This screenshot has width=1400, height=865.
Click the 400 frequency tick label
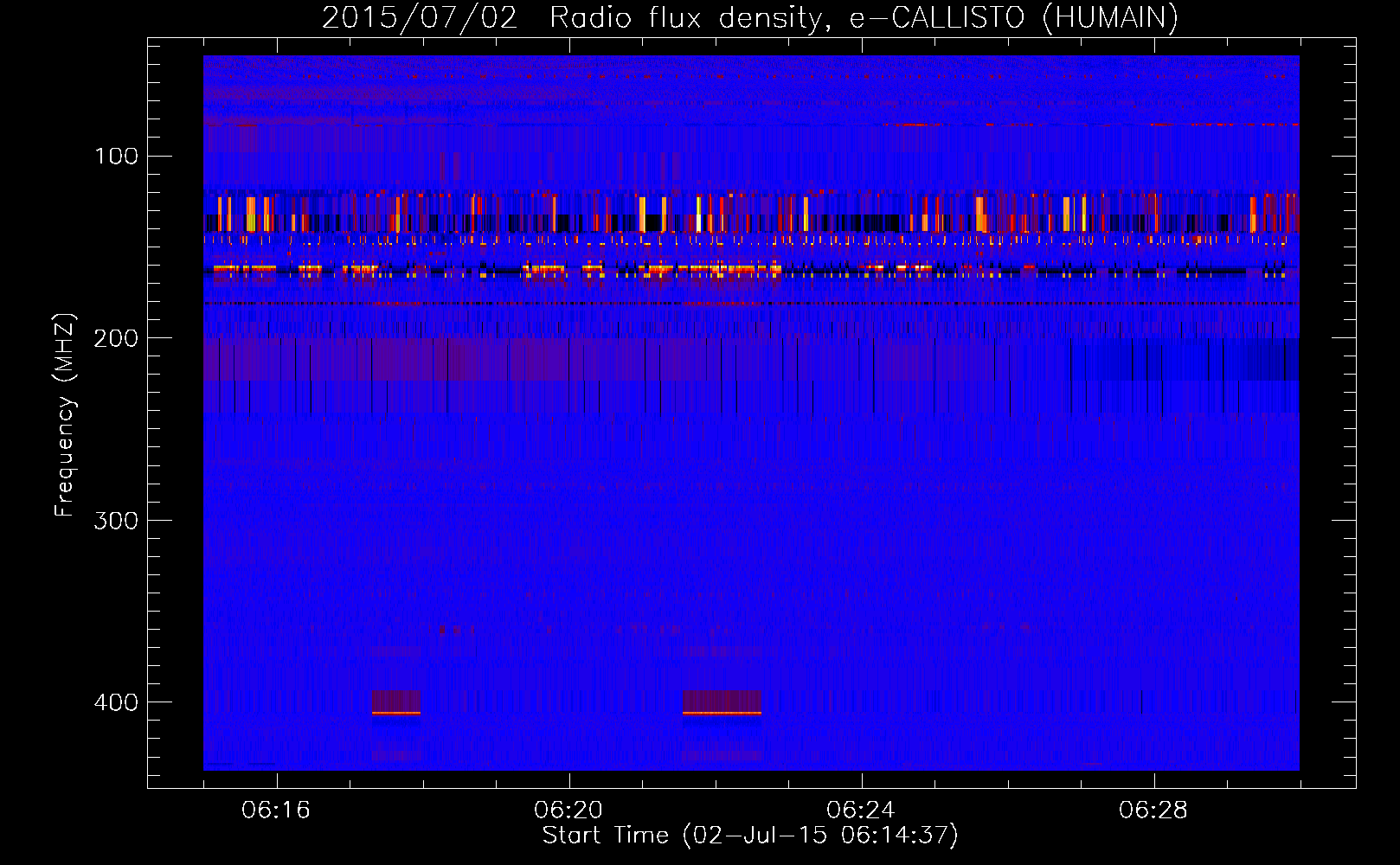117,702
